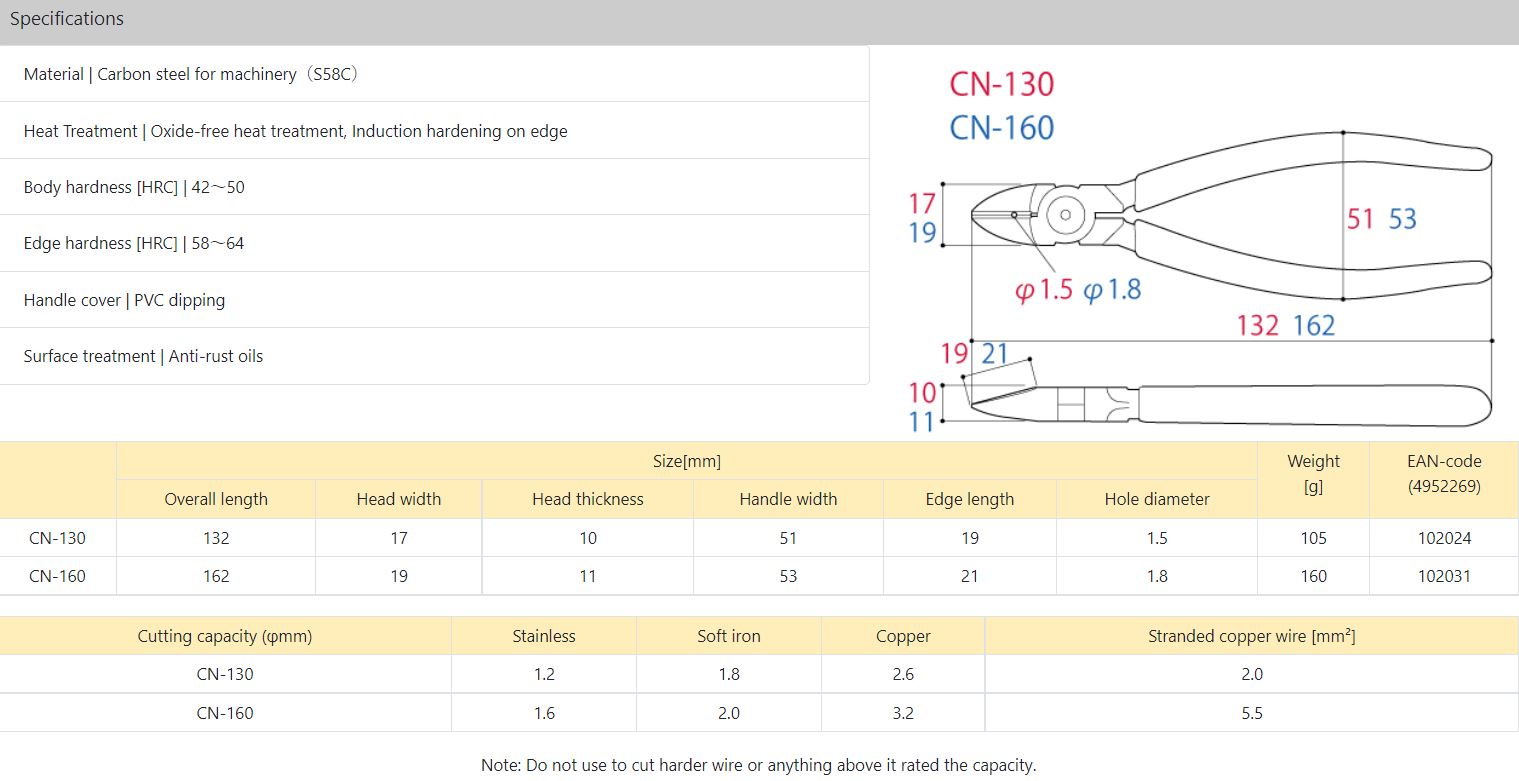Click the pivot joint circle on the pliers diagram
This screenshot has width=1519, height=781.
click(x=1065, y=214)
